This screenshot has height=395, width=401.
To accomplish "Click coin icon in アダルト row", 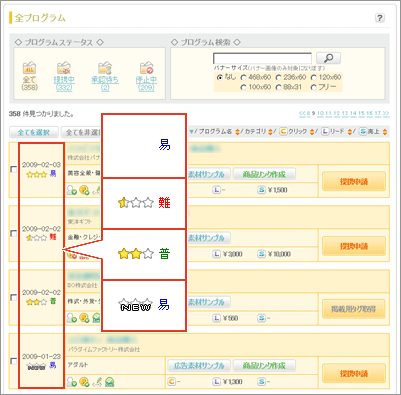I will tap(84, 381).
